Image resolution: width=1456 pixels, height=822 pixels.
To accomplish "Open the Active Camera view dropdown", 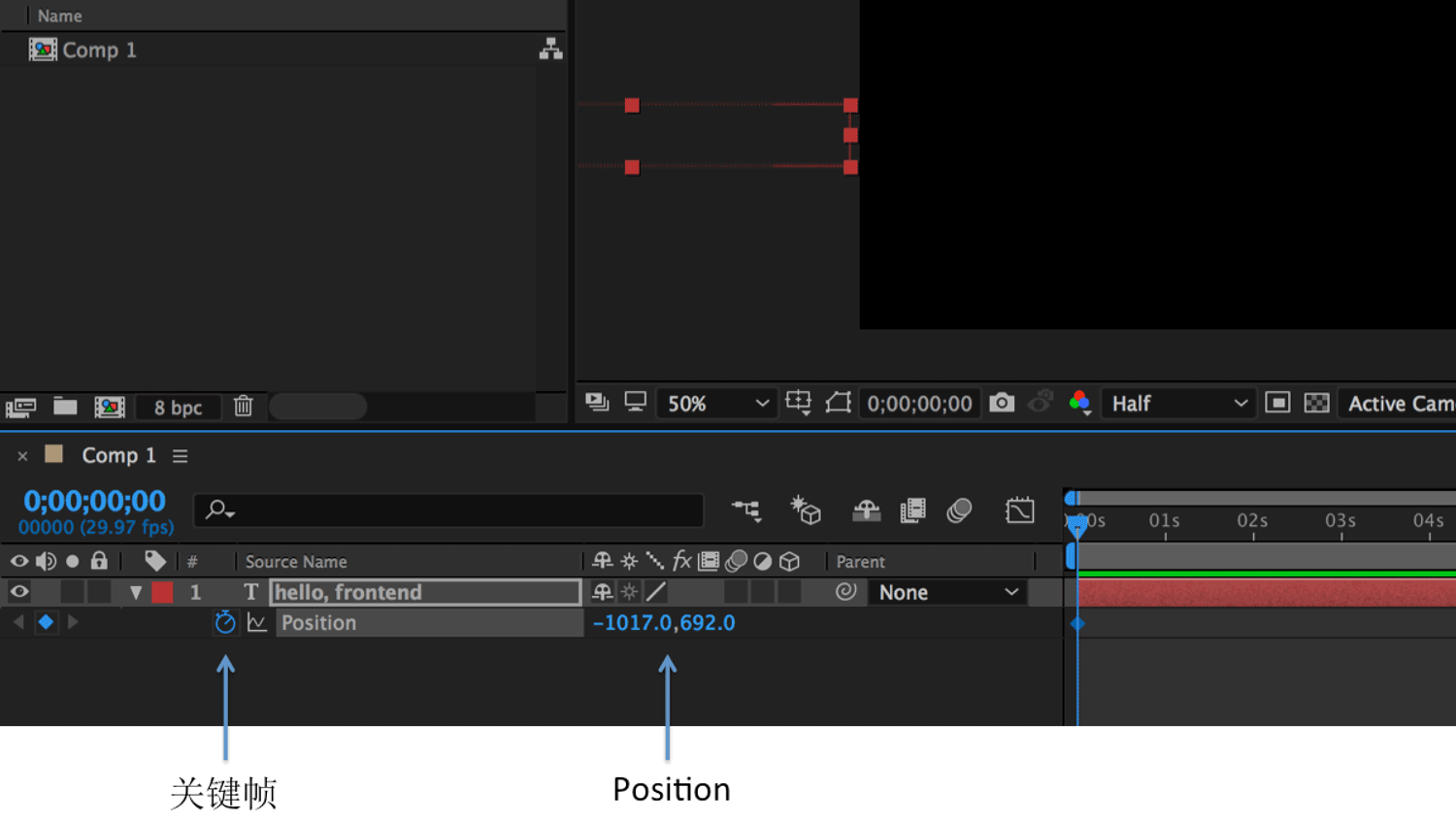I will click(1397, 403).
